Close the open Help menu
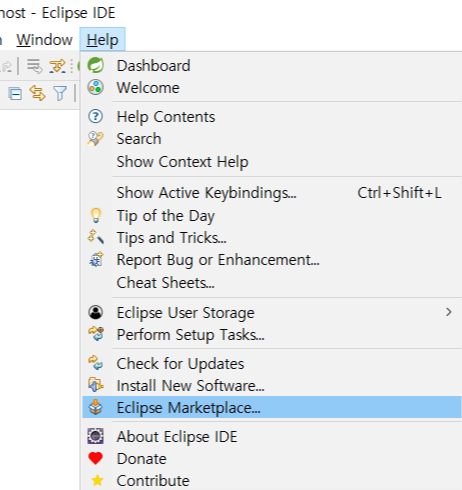The width and height of the screenshot is (462, 490). pos(102,40)
